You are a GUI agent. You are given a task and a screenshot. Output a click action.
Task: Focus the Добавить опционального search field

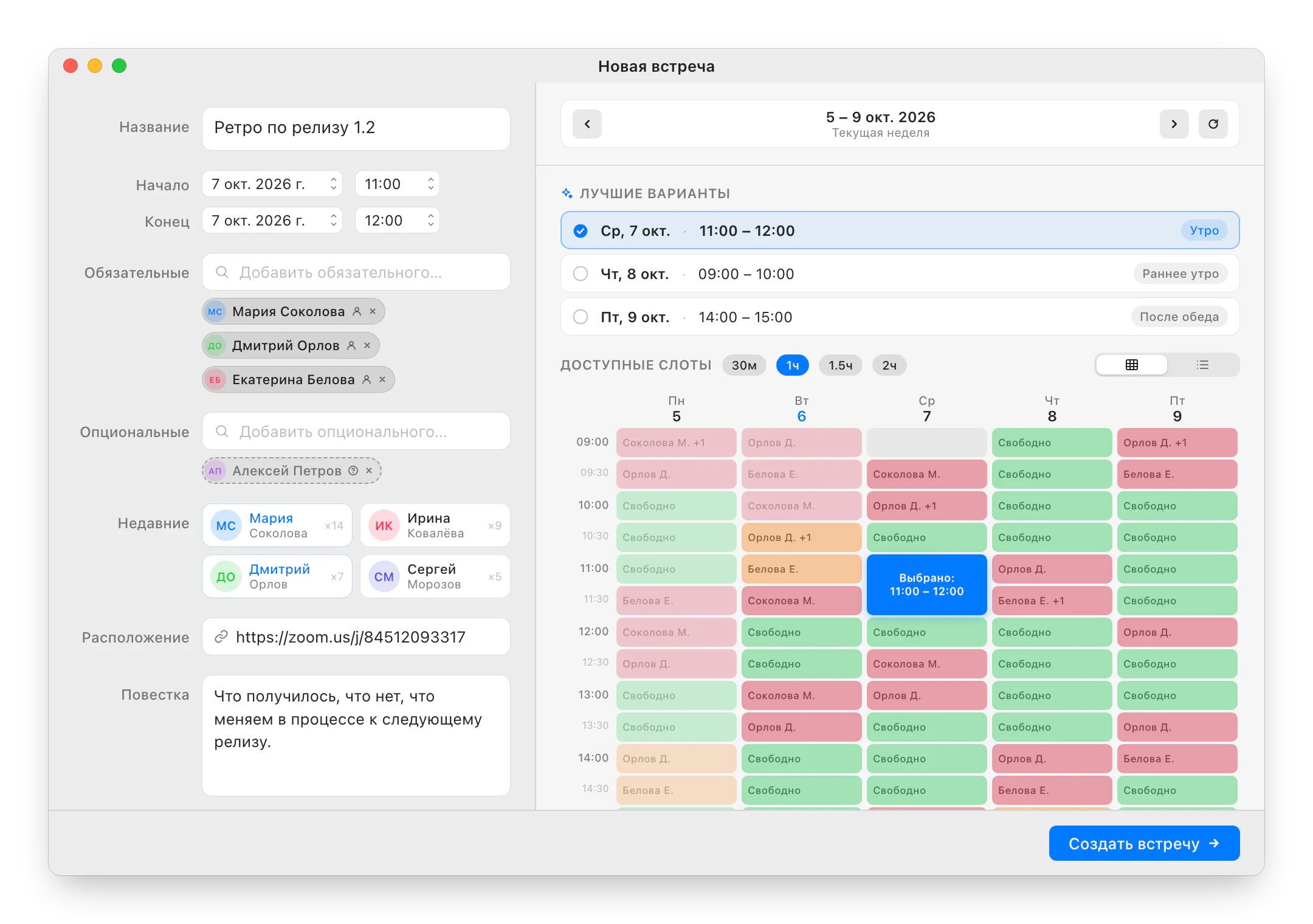tap(356, 431)
